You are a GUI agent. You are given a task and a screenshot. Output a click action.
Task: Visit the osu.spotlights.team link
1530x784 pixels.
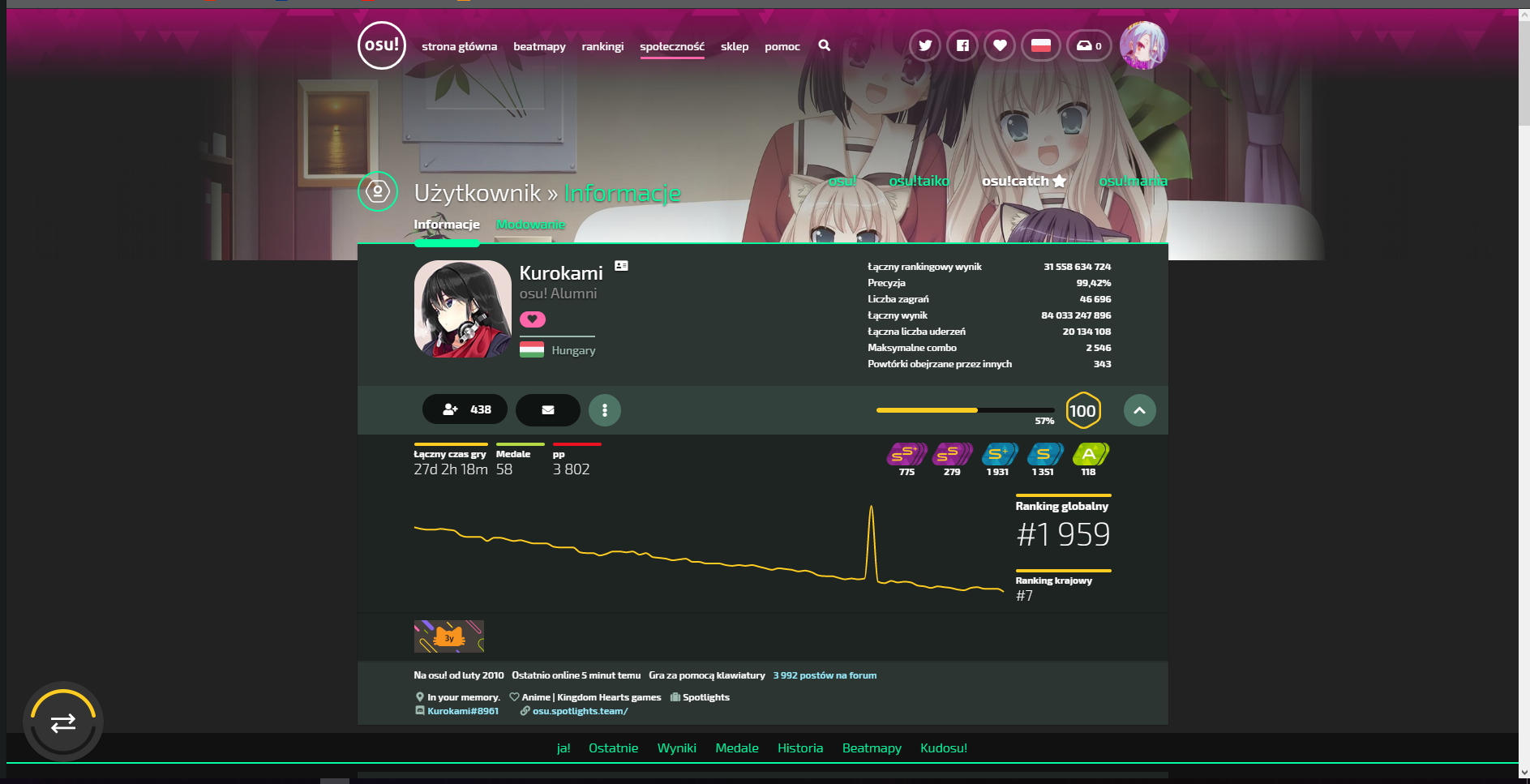click(x=580, y=711)
